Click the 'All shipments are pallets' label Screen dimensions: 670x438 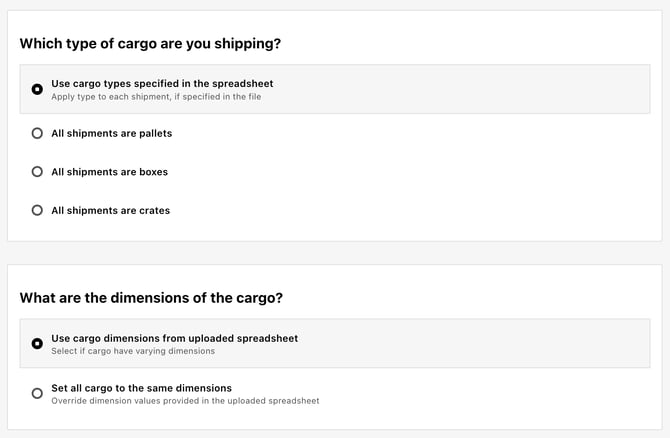pos(112,133)
